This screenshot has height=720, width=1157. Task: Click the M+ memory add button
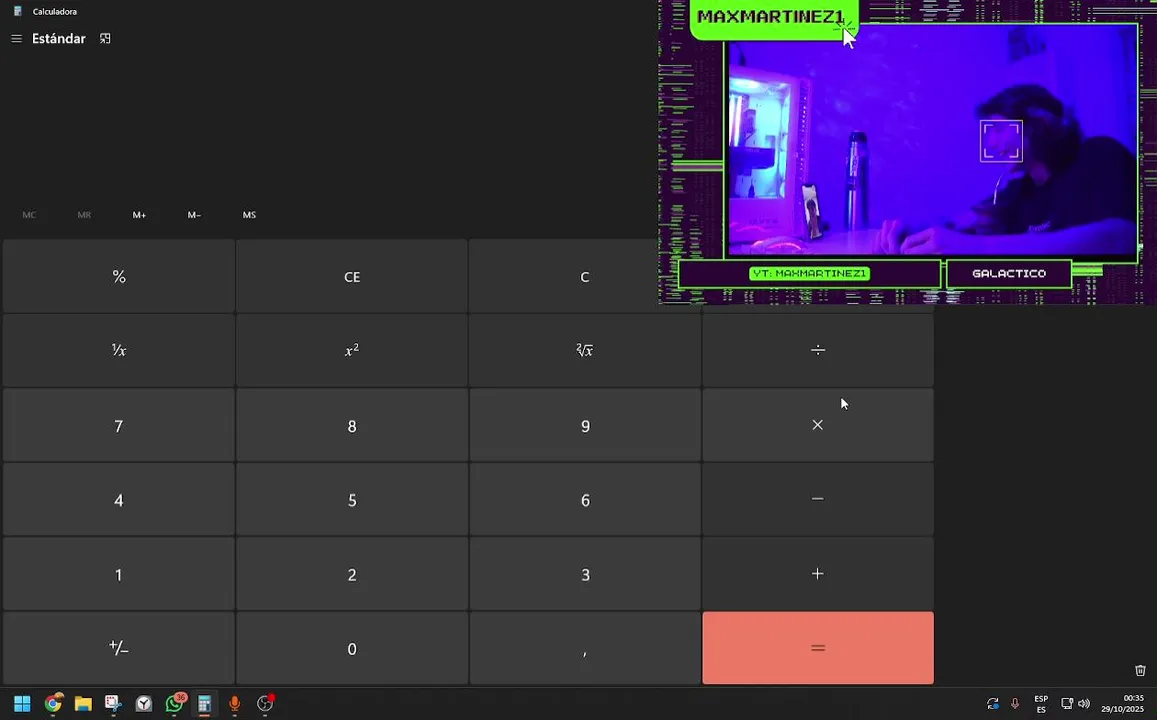(139, 215)
